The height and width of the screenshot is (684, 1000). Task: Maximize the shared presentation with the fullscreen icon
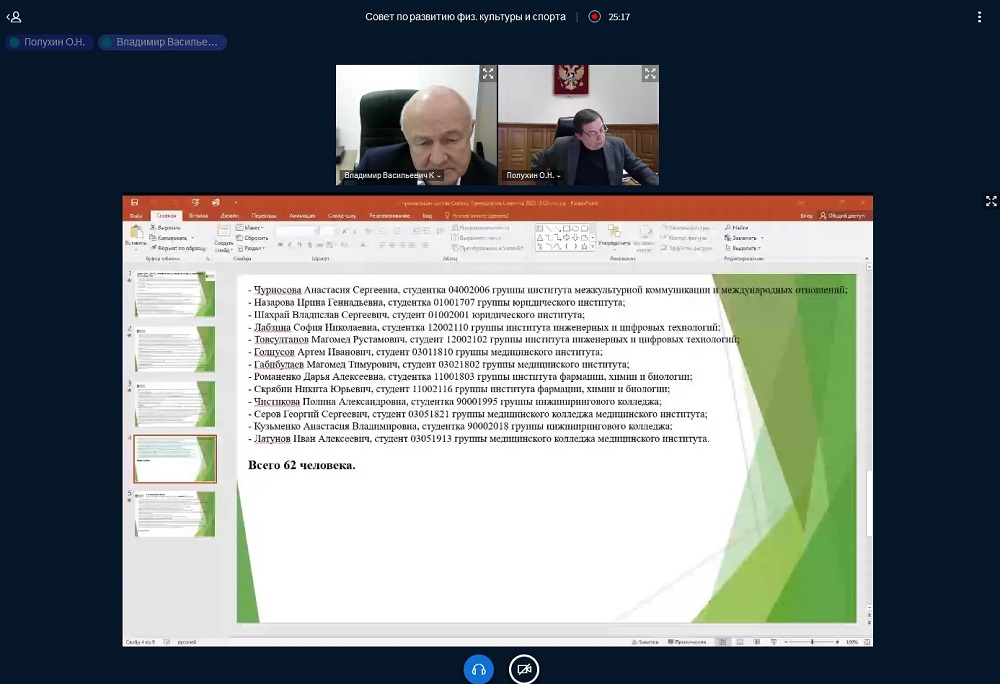pyautogui.click(x=991, y=201)
